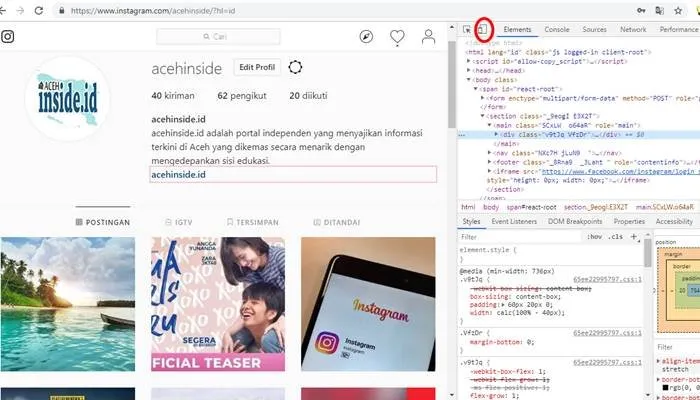This screenshot has width=700, height=400.
Task: Open the Event Listeners tab
Action: point(514,221)
